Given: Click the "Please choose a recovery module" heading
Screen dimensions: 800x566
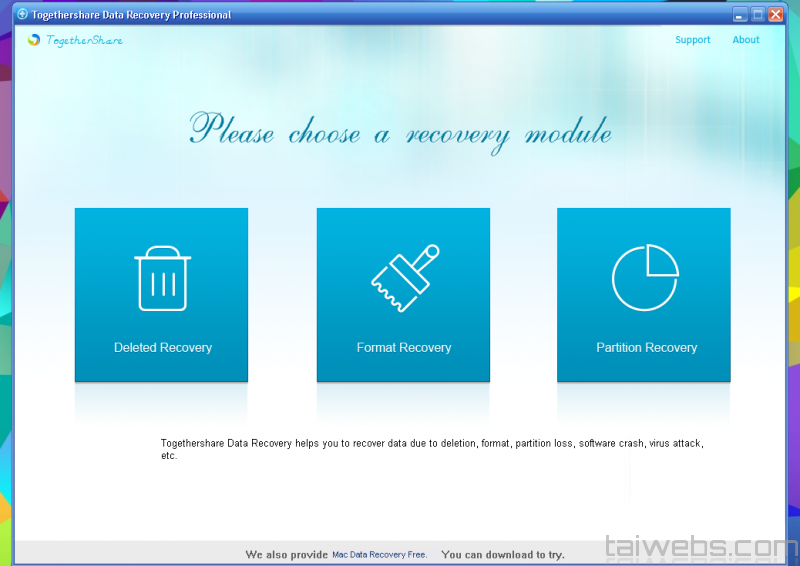Looking at the screenshot, I should tap(400, 132).
